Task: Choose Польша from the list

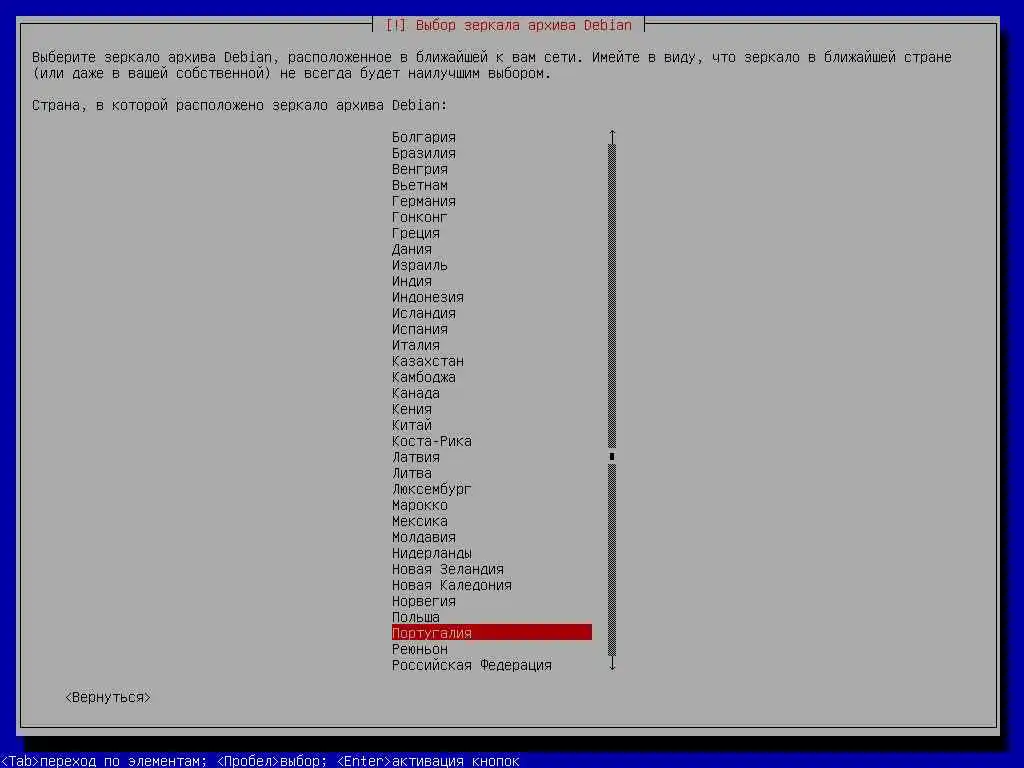Action: [x=416, y=617]
